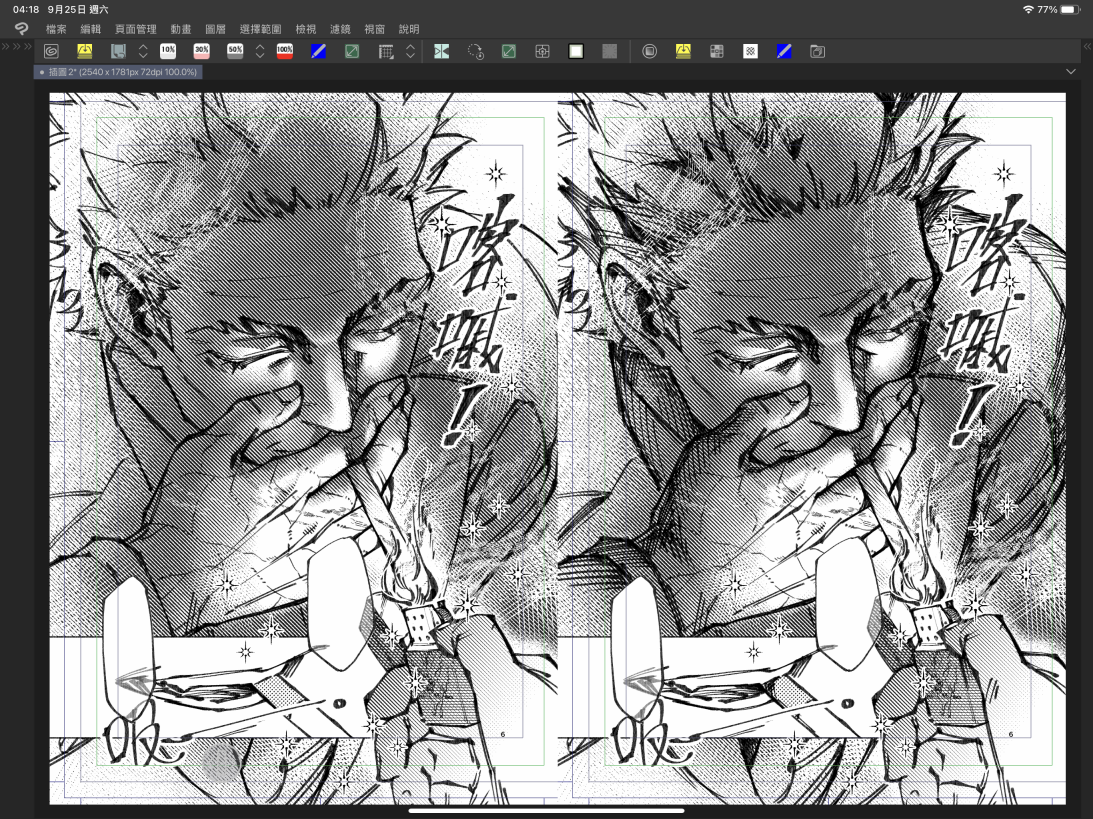Expand the leftmost collapsed panel chevron
Image resolution: width=1093 pixels, height=819 pixels.
coord(6,46)
